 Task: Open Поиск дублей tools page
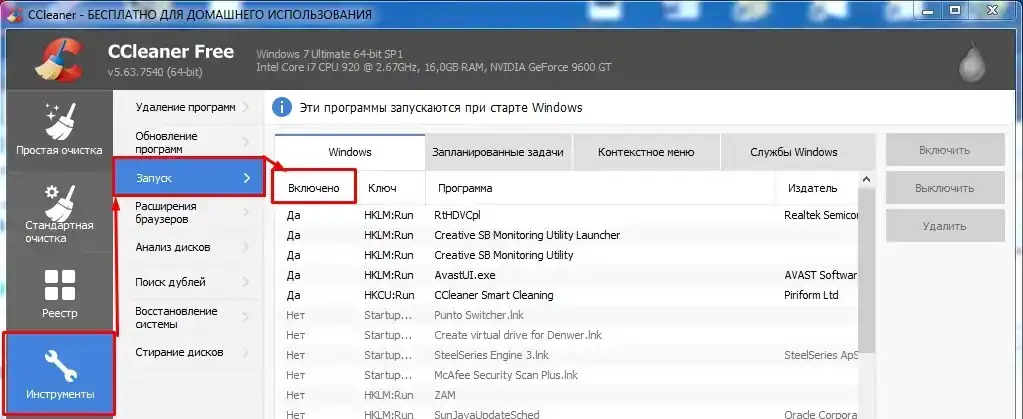pos(189,282)
